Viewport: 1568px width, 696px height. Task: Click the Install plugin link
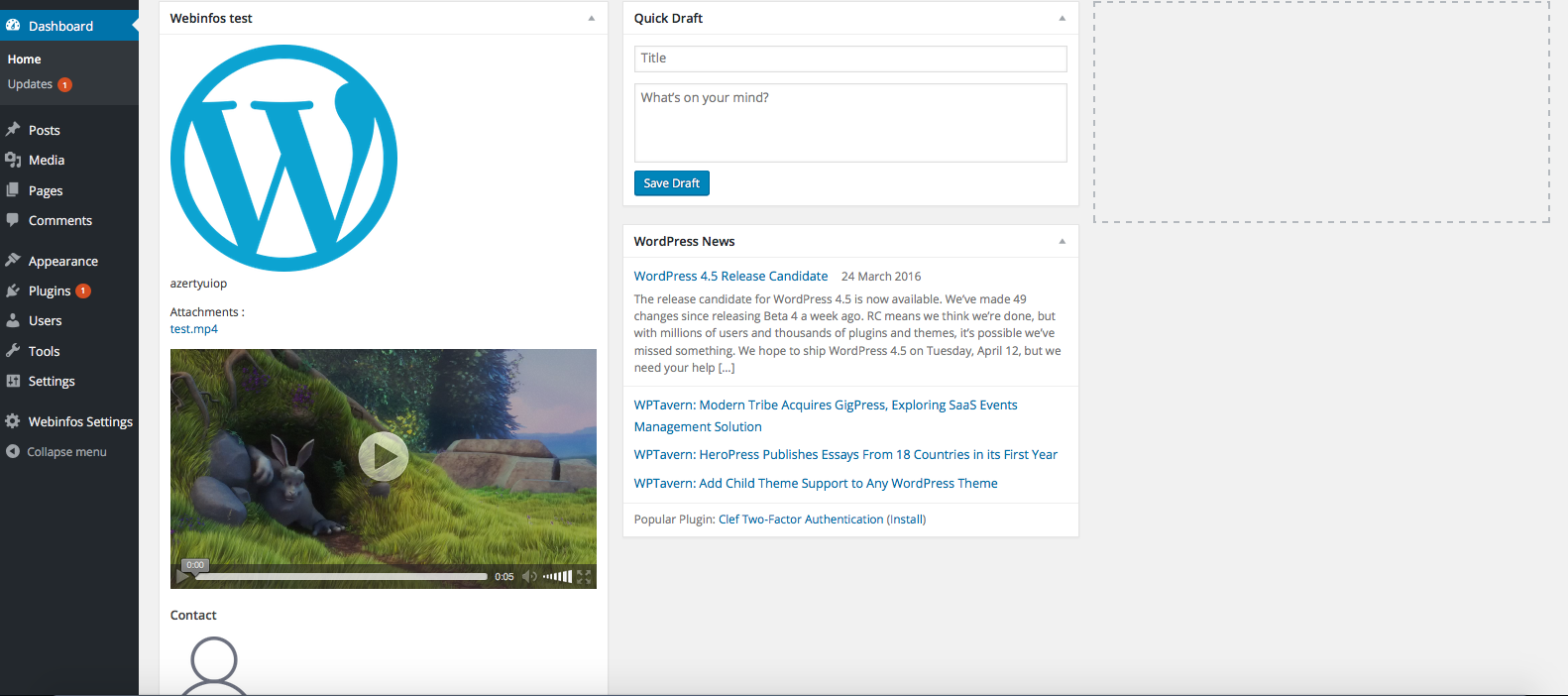click(x=906, y=519)
